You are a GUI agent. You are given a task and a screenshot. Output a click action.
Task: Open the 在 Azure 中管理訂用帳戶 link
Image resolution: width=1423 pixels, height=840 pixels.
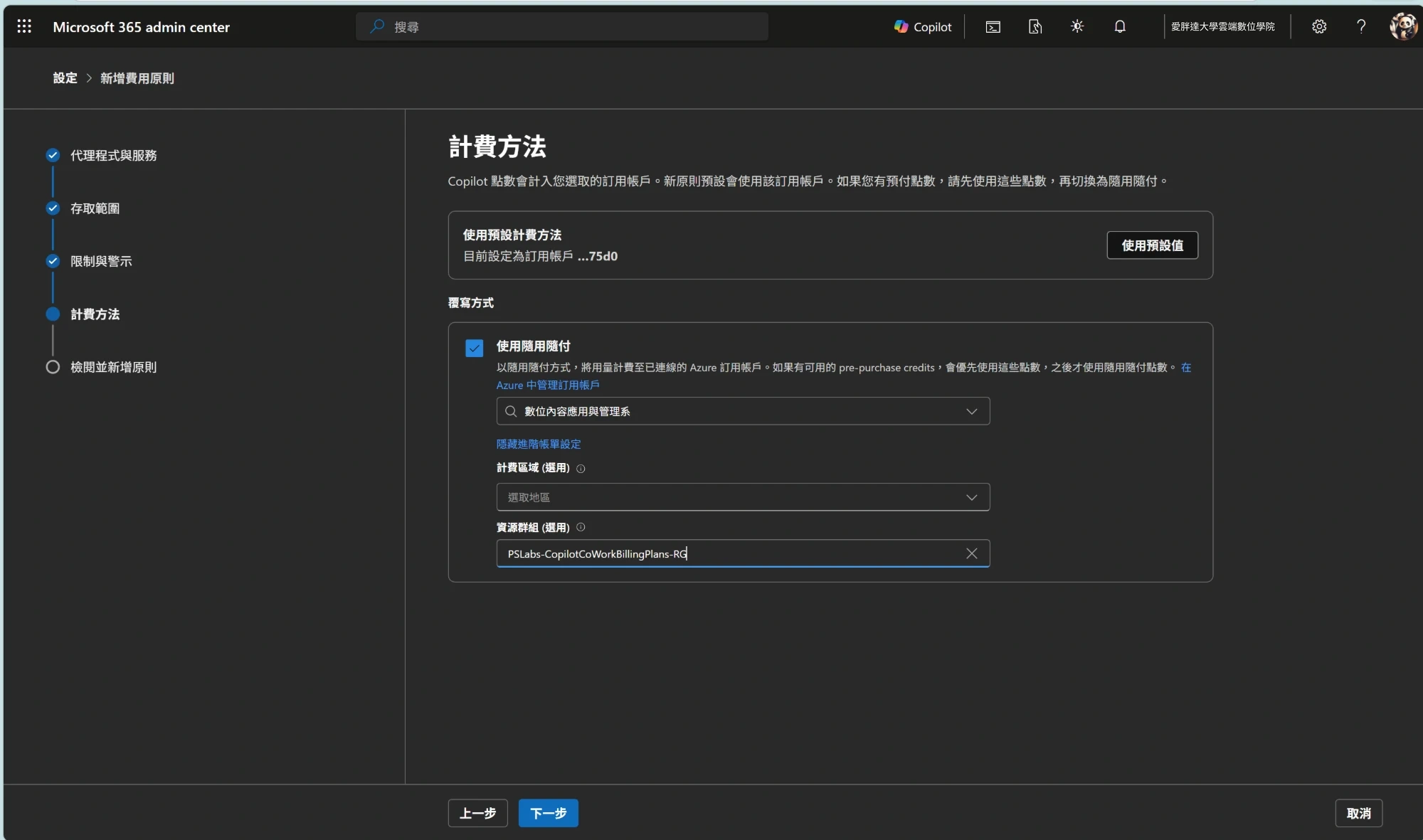(548, 385)
